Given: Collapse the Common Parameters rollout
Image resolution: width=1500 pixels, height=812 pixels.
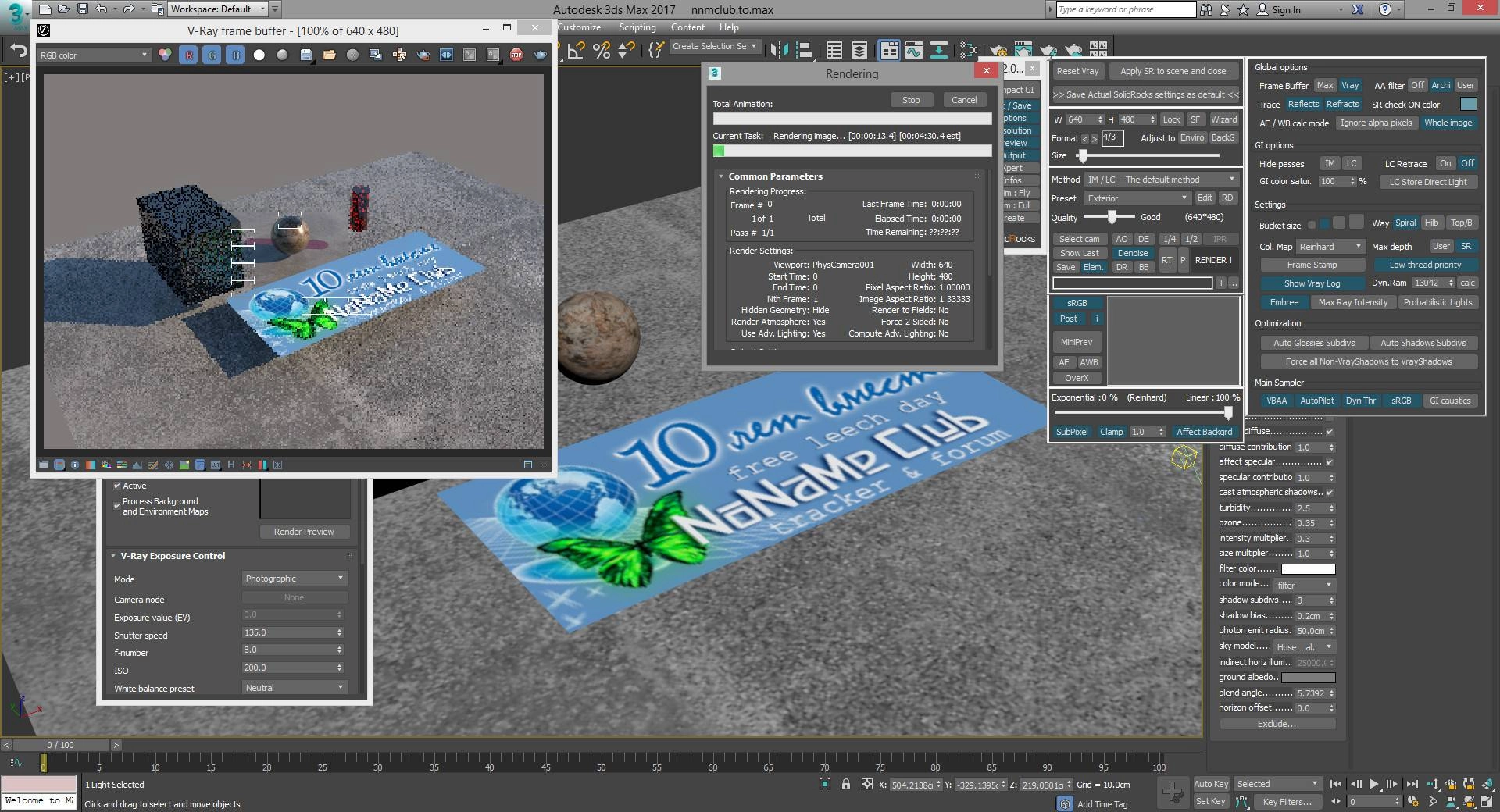Looking at the screenshot, I should [775, 176].
